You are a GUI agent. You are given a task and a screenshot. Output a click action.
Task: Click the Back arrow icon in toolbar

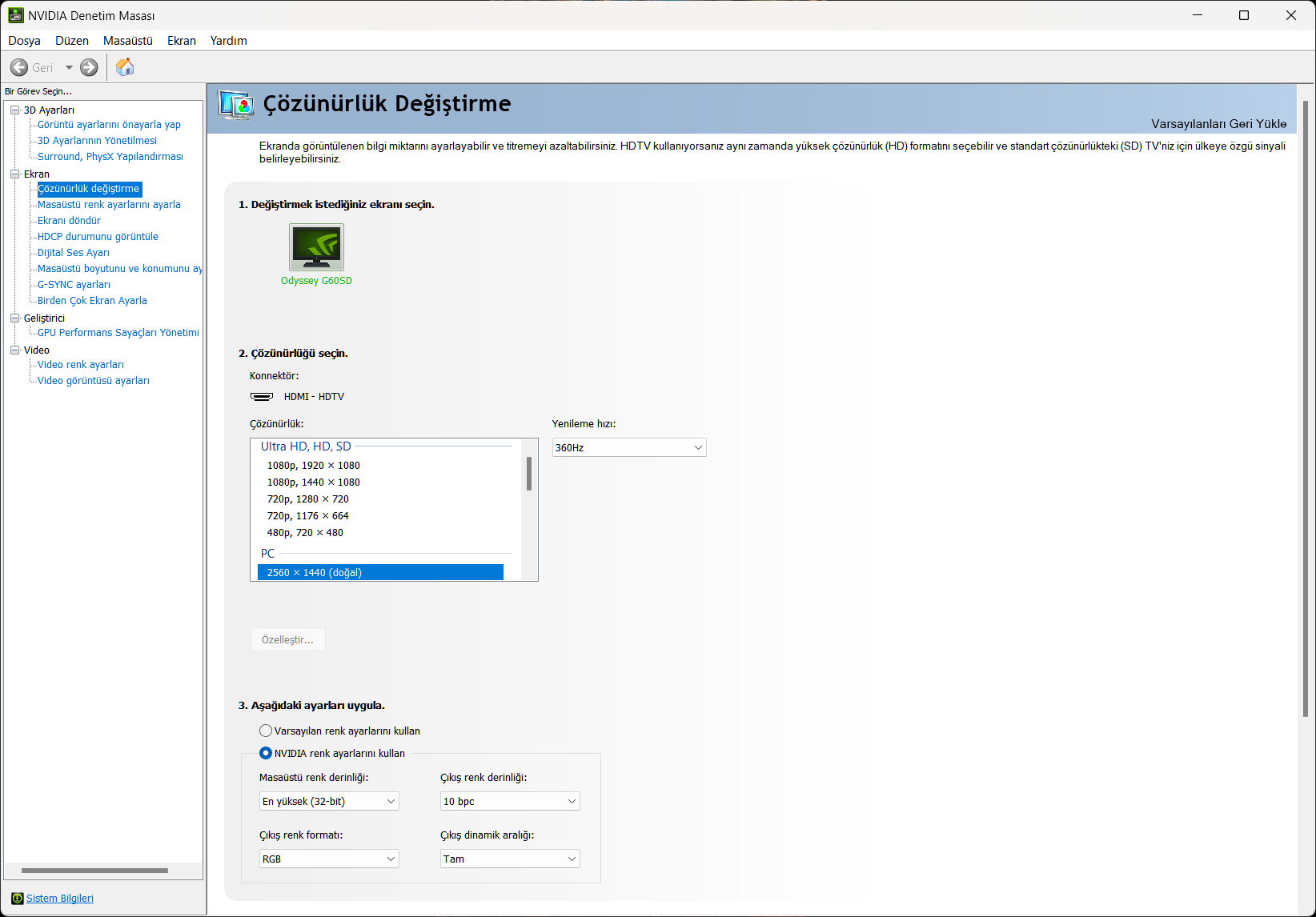coord(19,68)
